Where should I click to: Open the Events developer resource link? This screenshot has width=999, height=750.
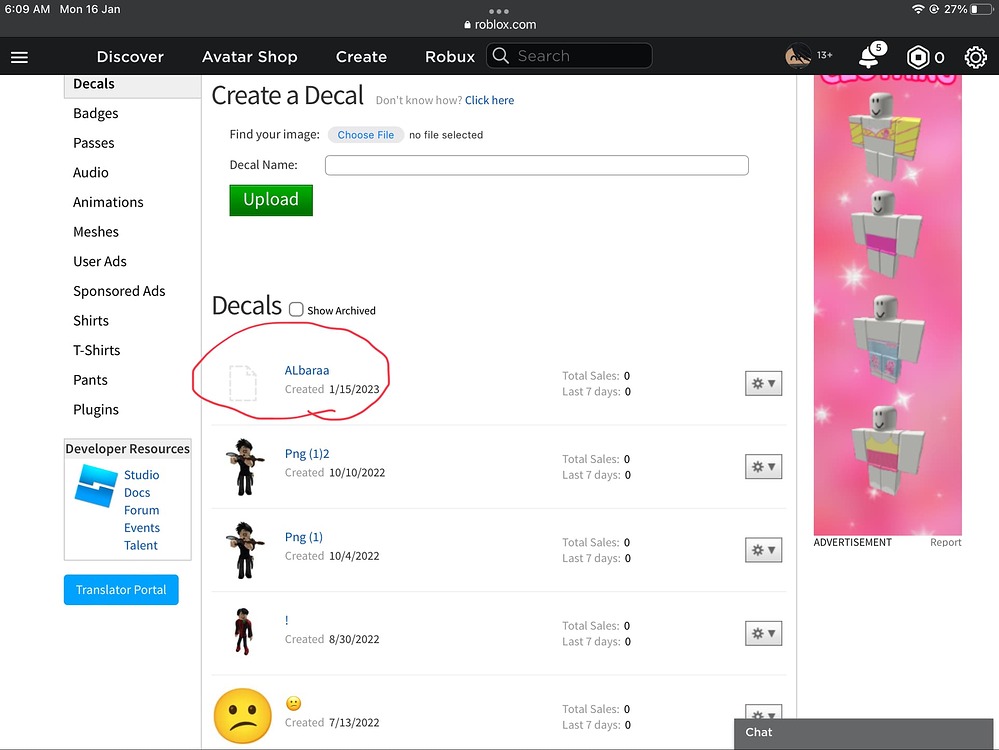pyautogui.click(x=141, y=528)
